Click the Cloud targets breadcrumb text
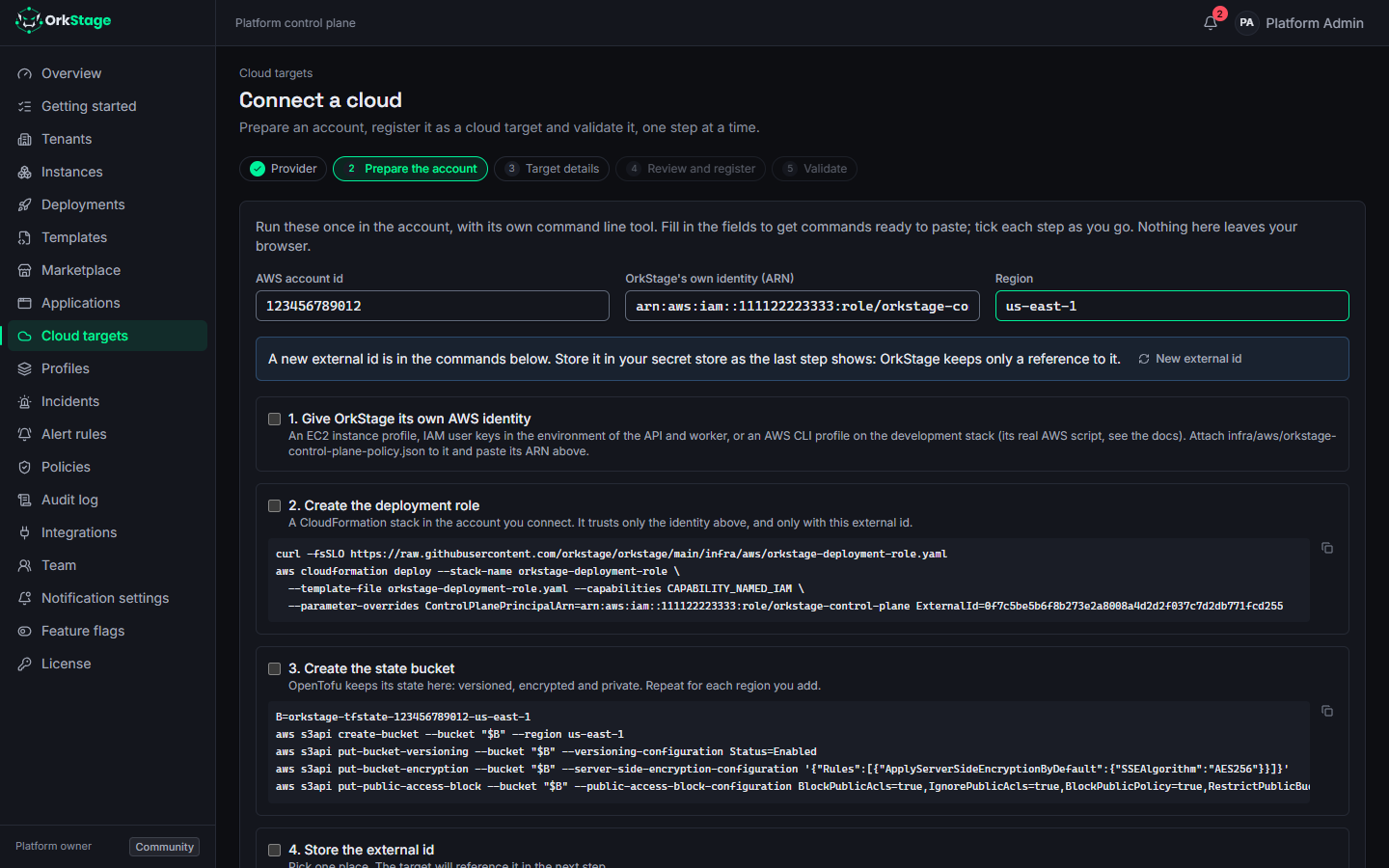 click(x=276, y=73)
